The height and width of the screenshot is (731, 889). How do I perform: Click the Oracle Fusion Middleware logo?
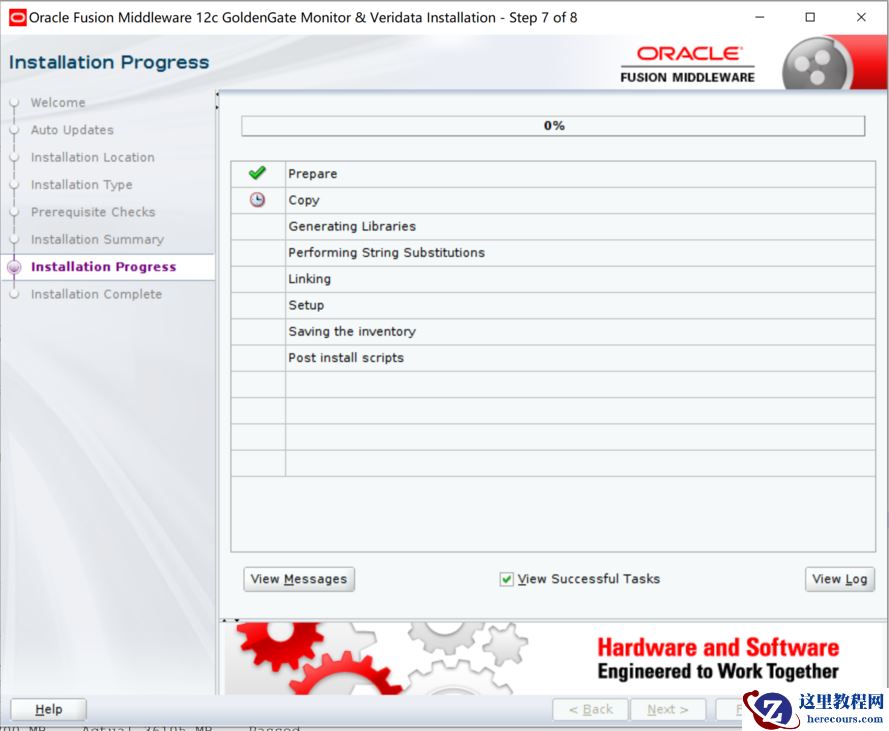click(x=688, y=65)
